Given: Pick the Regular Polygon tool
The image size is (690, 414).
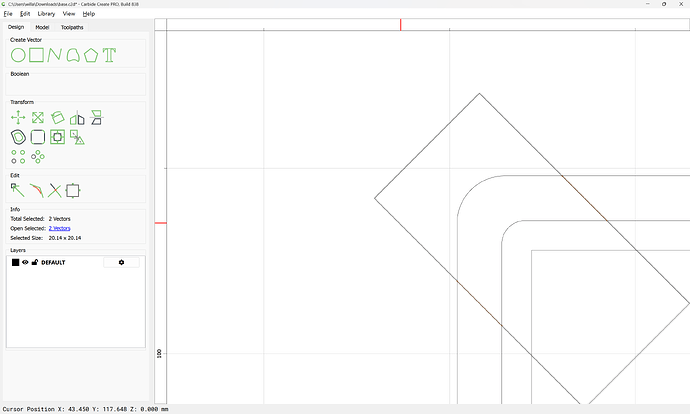Looking at the screenshot, I should click(x=91, y=55).
